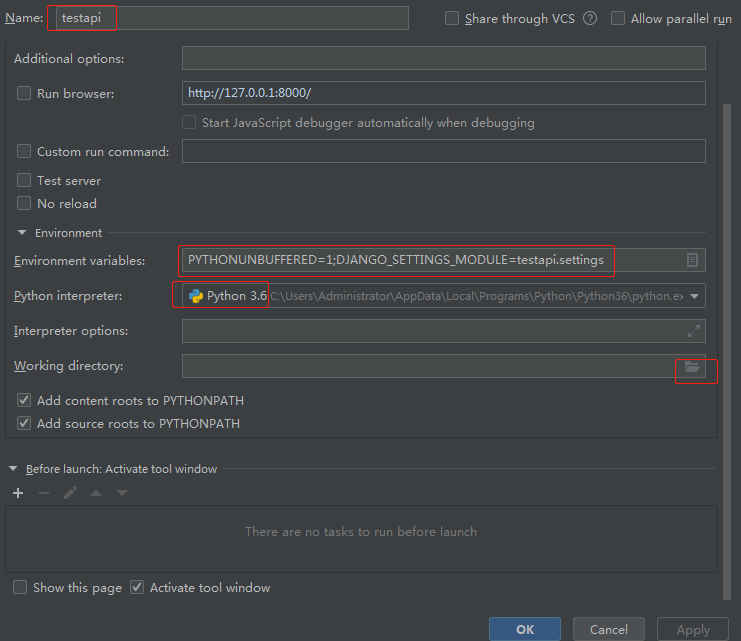741x641 pixels.
Task: Click the Cancel button
Action: [609, 629]
